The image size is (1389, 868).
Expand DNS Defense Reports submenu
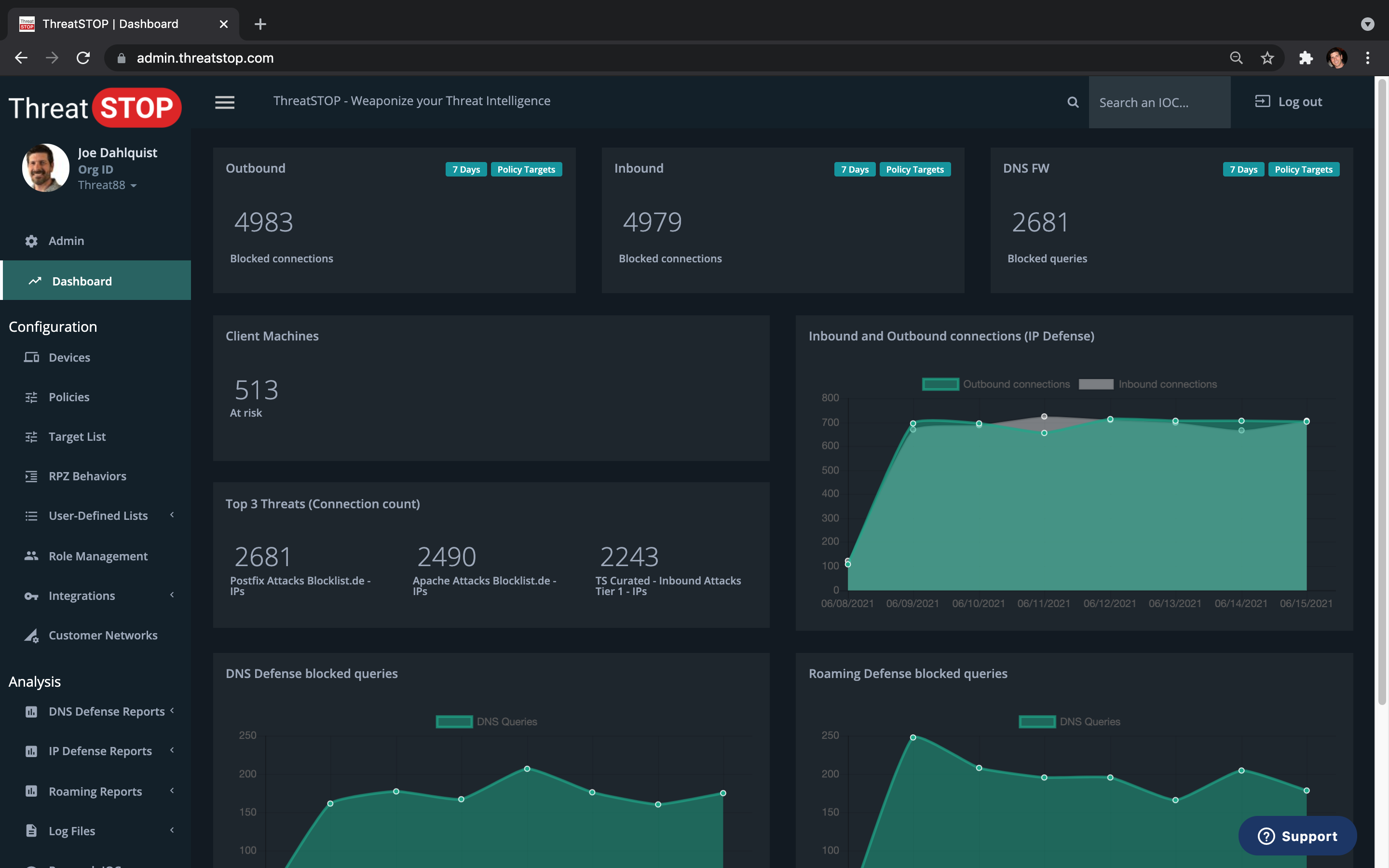coord(106,711)
